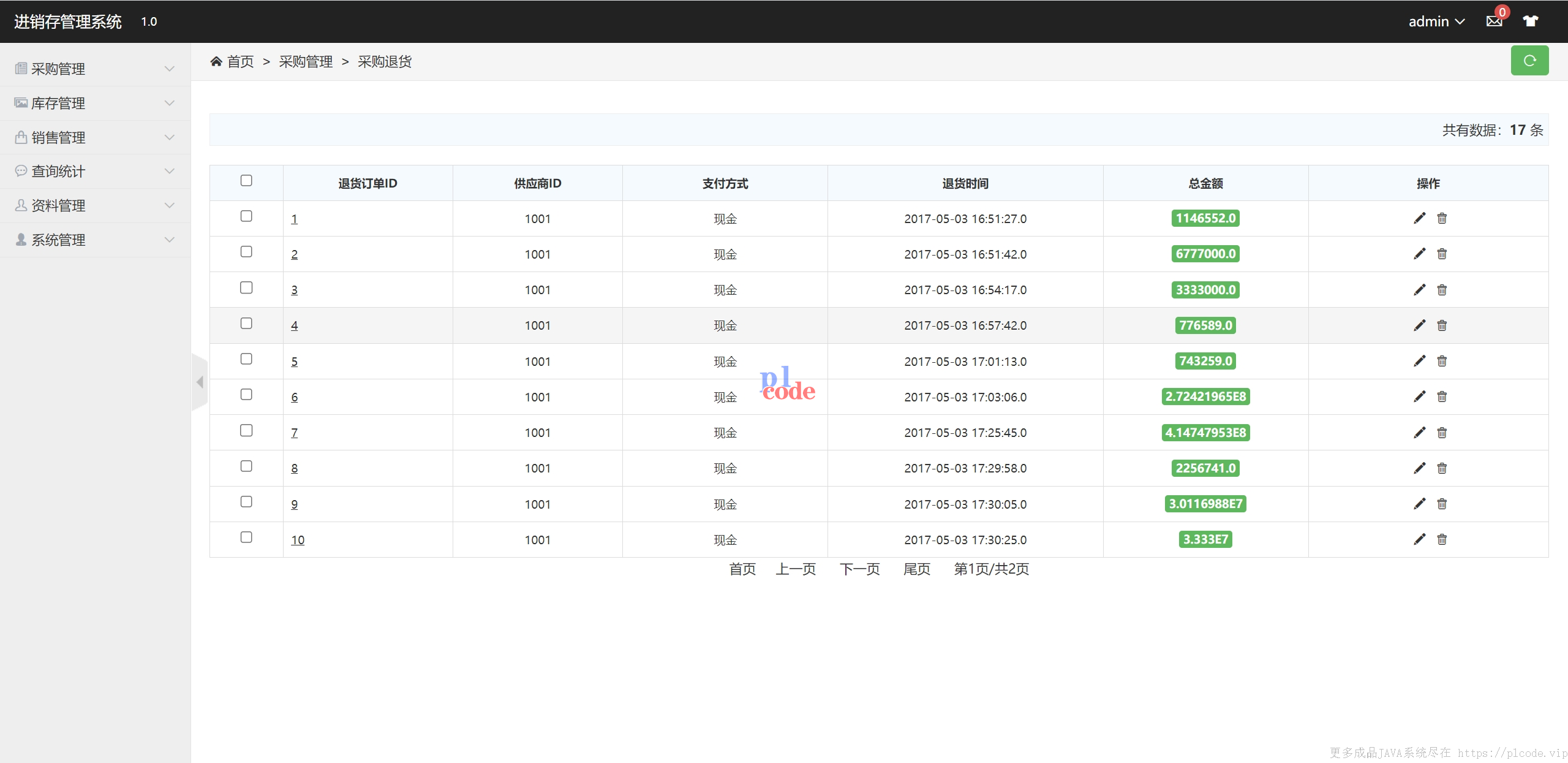
Task: Click 下一页 next page link
Action: coord(859,569)
